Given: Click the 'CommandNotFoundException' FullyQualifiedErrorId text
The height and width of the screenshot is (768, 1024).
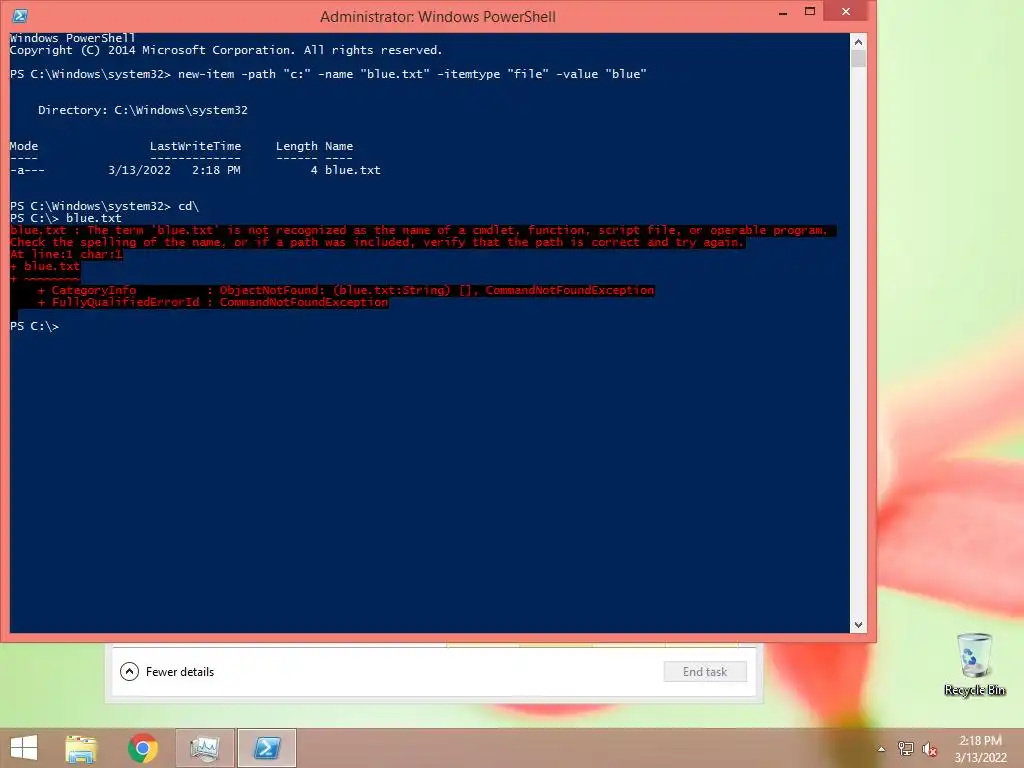Looking at the screenshot, I should (304, 302).
